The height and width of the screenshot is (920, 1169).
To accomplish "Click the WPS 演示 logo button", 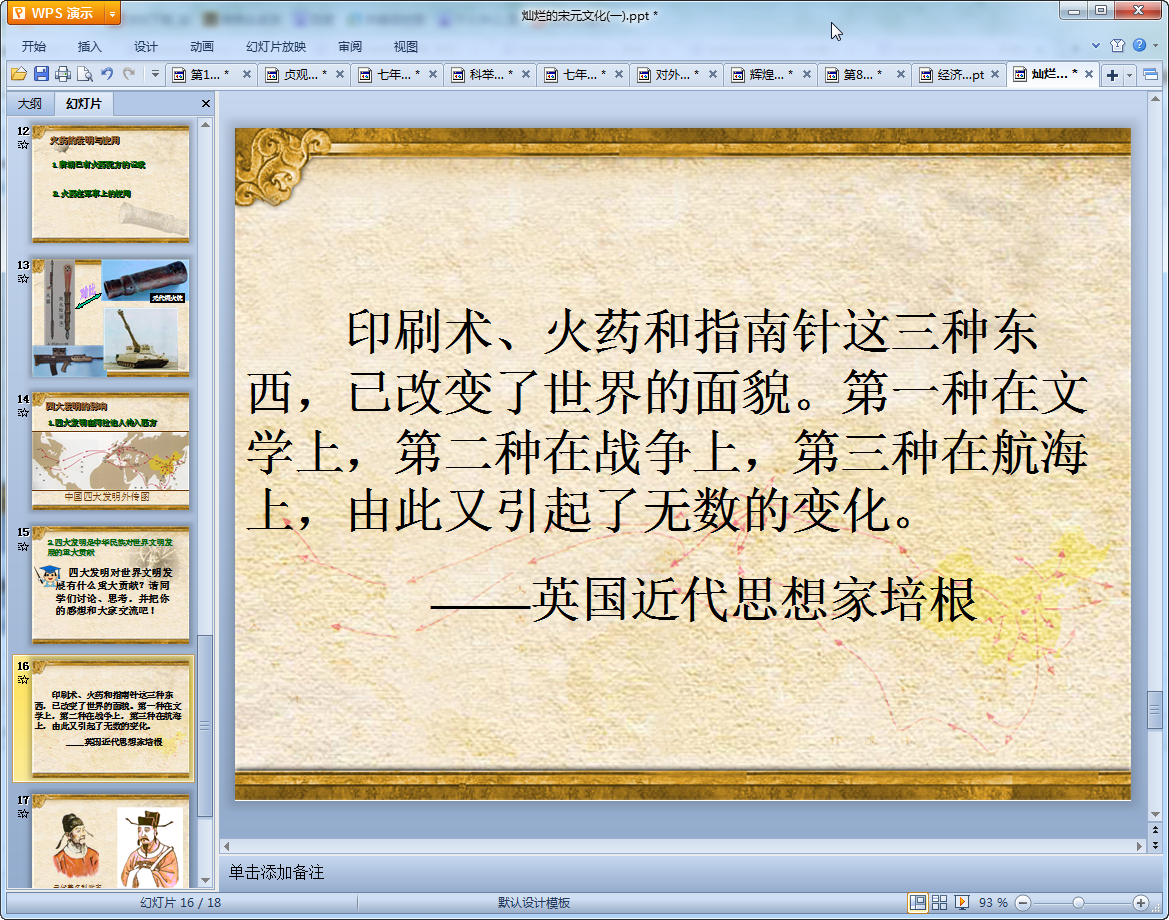I will (x=55, y=13).
